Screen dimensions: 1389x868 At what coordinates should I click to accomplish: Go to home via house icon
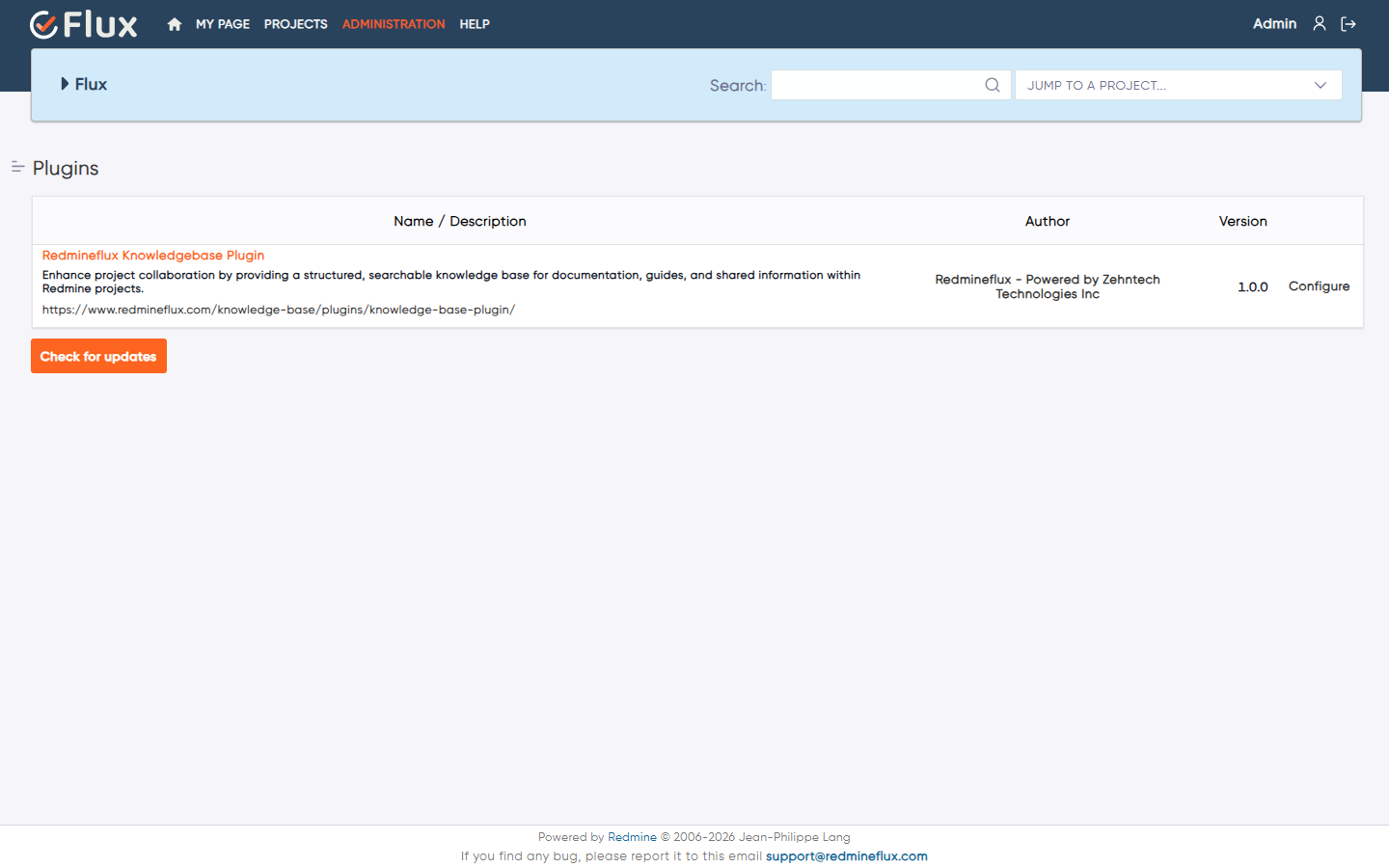(175, 24)
